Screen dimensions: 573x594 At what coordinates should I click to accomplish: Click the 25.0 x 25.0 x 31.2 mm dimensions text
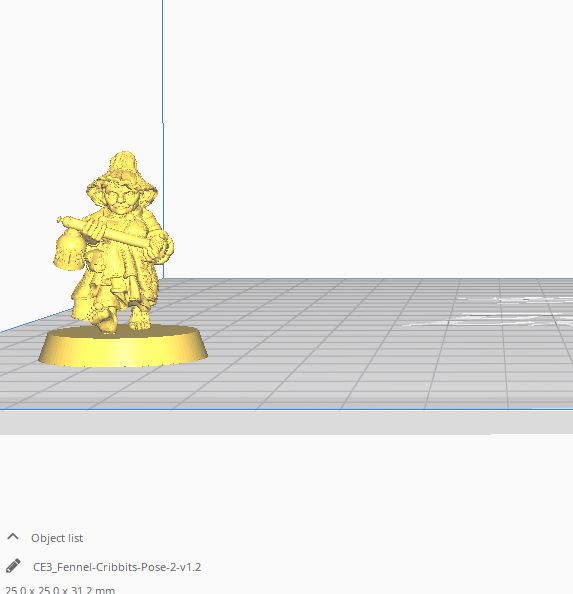tap(60, 590)
